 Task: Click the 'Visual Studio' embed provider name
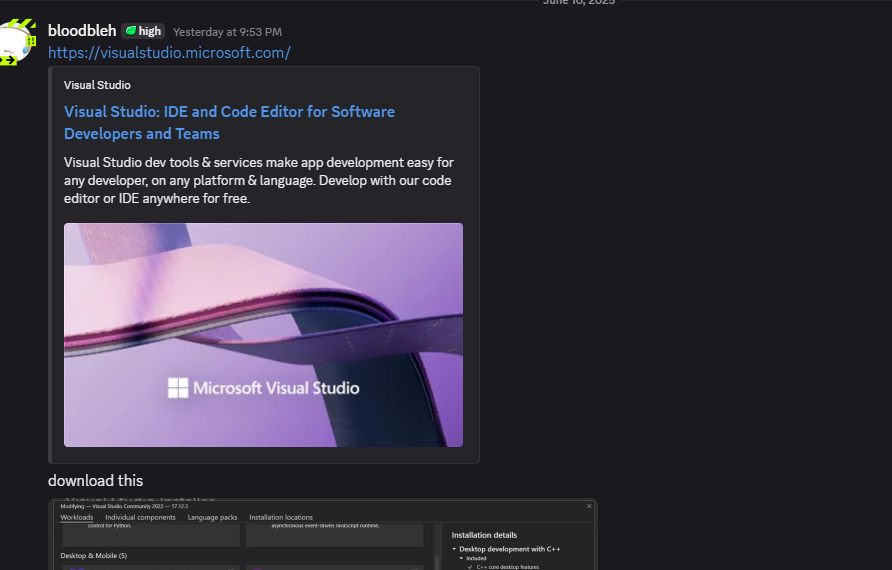pyautogui.click(x=97, y=85)
